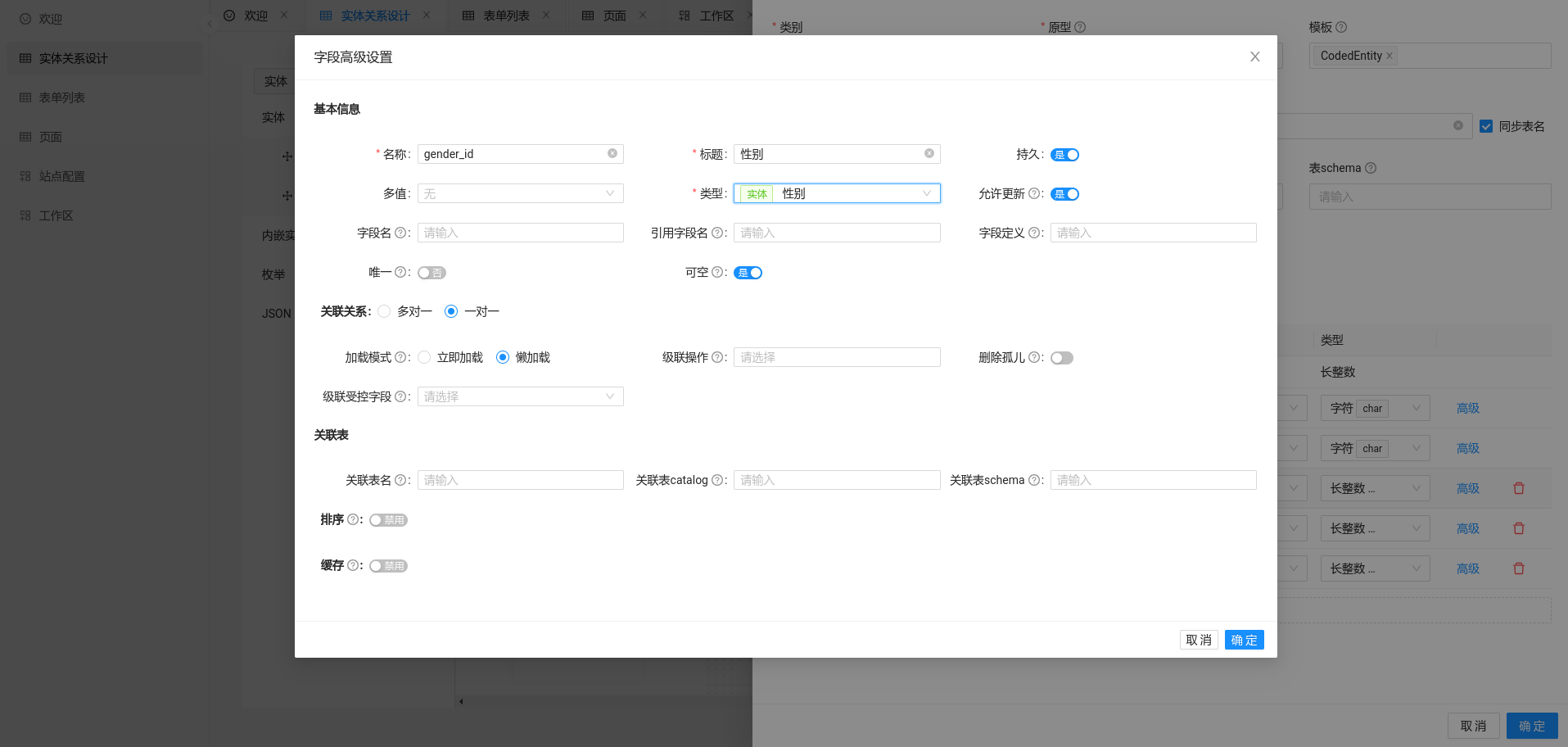Open the first 长整数 type dropdown
The height and width of the screenshot is (747, 1568).
point(1376,488)
